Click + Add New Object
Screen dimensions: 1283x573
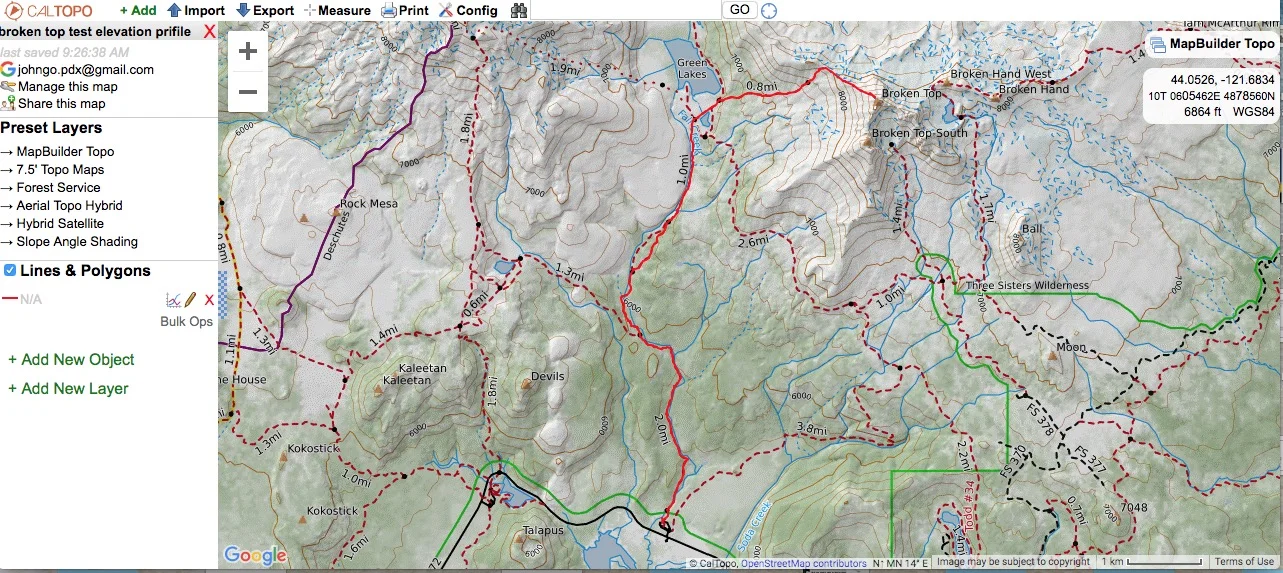[x=71, y=360]
